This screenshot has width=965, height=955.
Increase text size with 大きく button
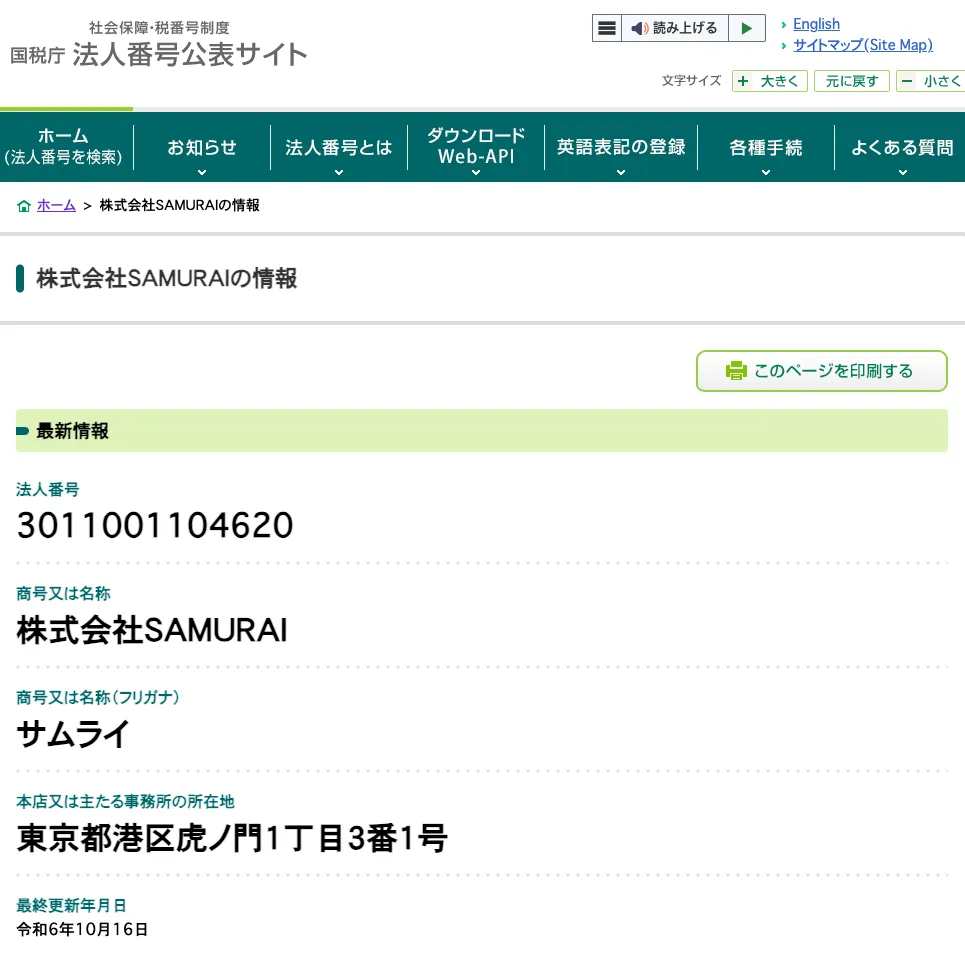click(x=769, y=81)
